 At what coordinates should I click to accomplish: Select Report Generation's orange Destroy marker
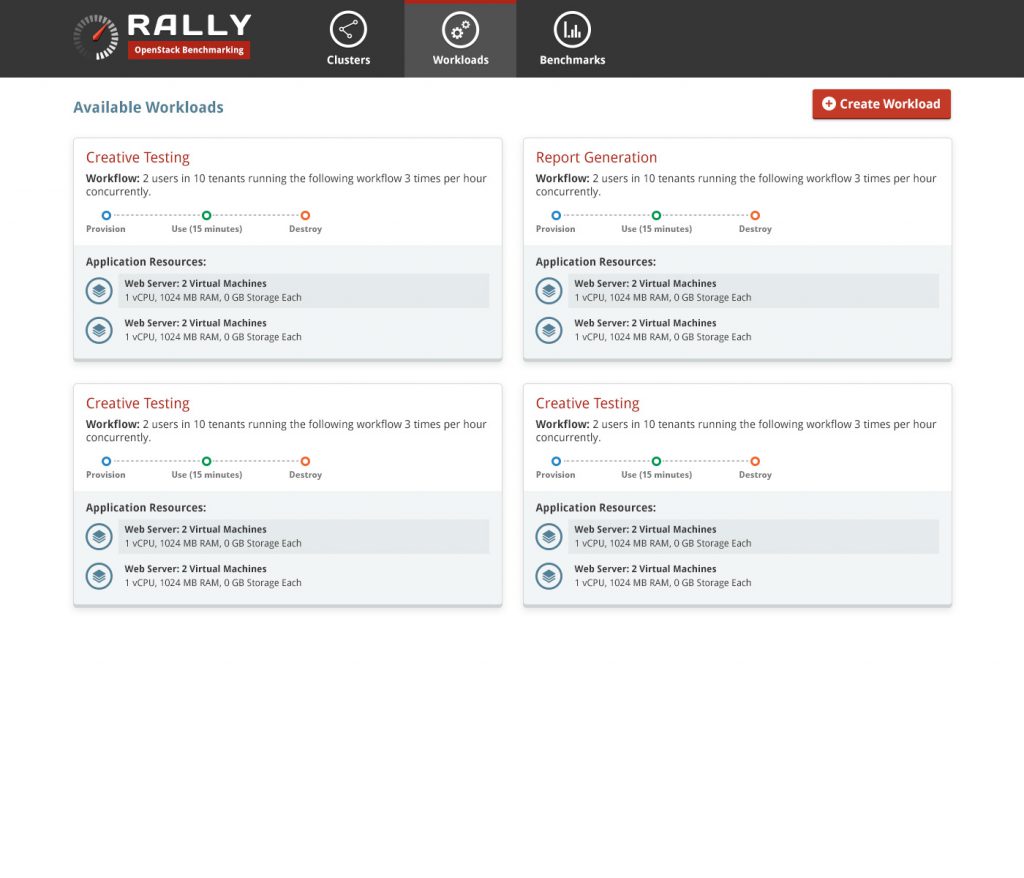(x=755, y=215)
